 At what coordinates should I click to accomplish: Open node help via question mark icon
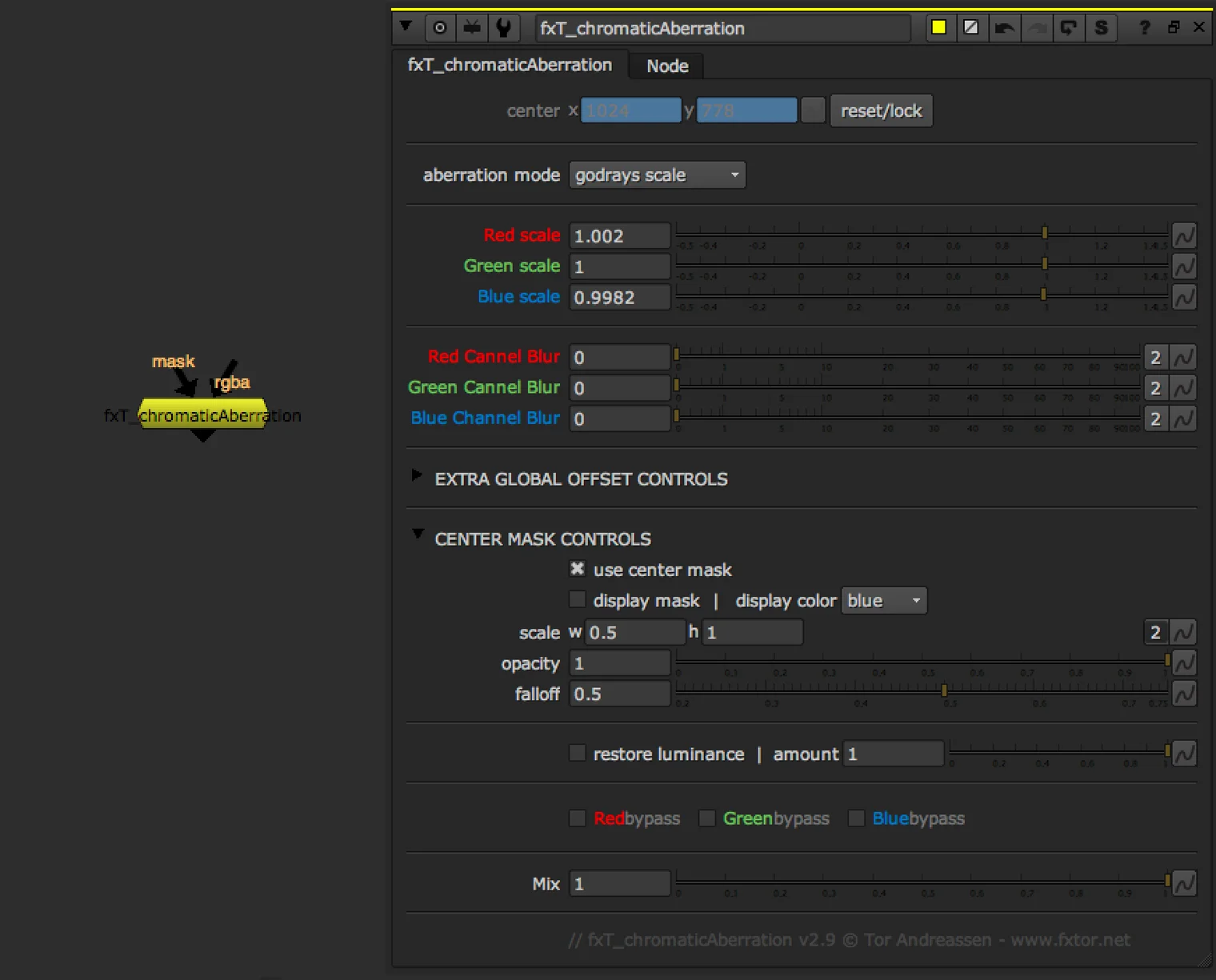coord(1144,27)
